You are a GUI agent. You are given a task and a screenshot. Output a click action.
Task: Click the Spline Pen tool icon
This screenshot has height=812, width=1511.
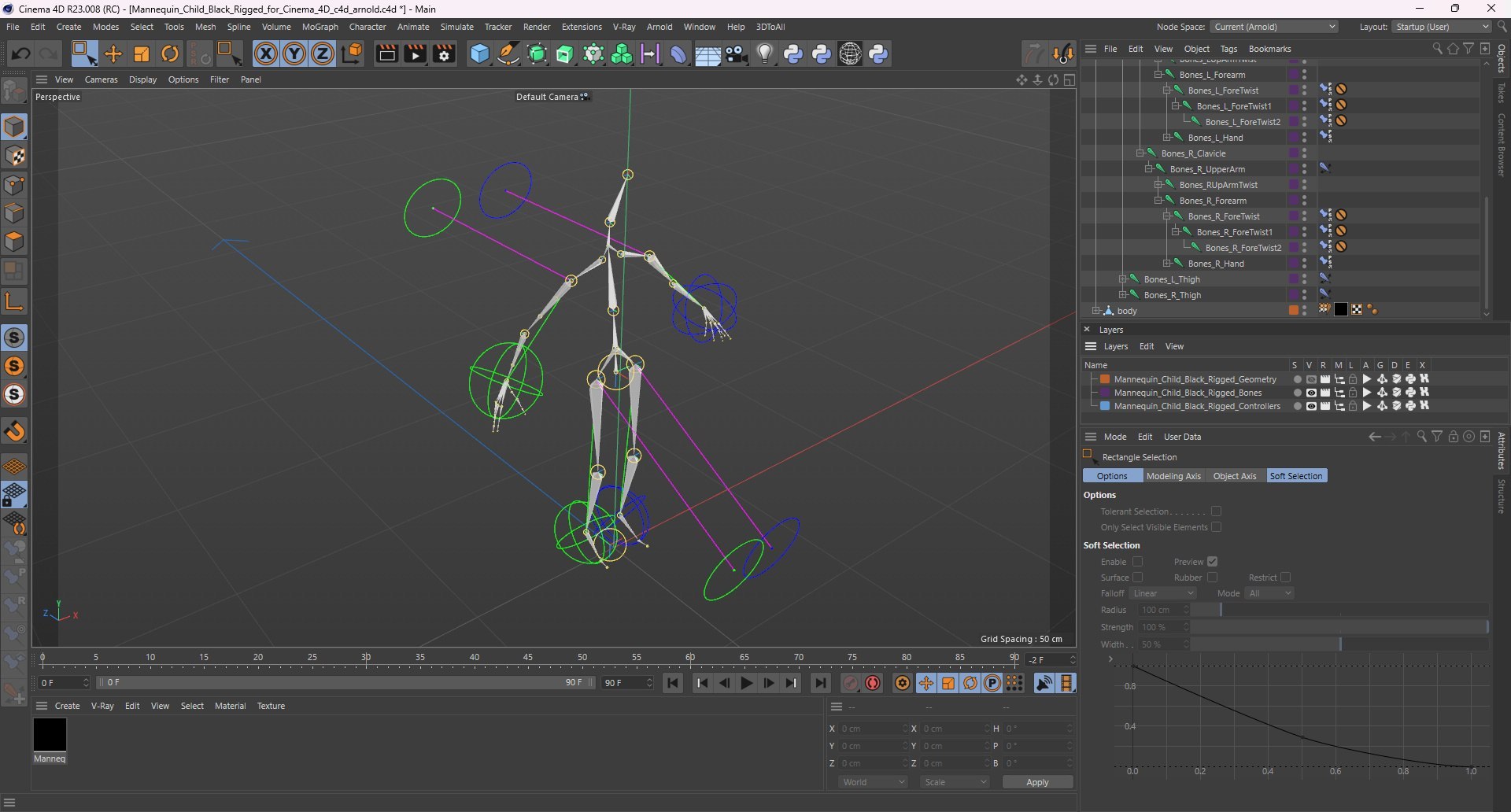[508, 54]
